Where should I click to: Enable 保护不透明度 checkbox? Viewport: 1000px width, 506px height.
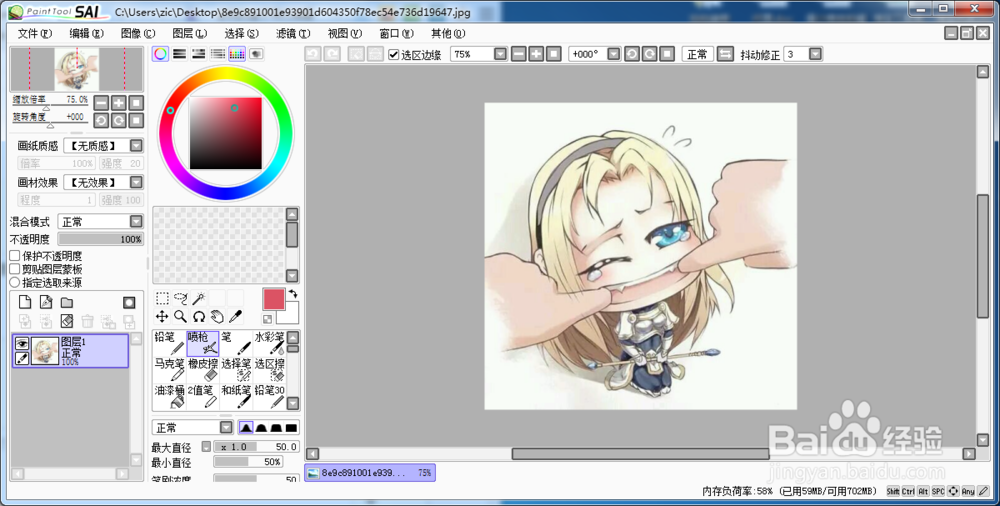[15, 256]
